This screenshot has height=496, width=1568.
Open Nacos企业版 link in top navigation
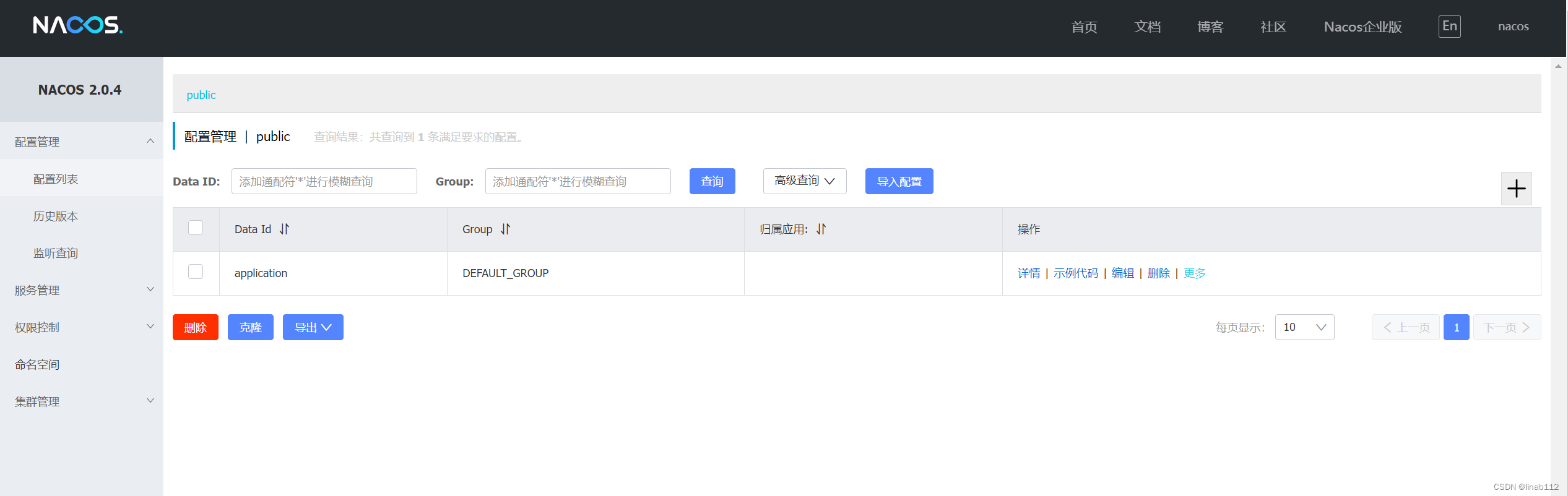point(1362,27)
